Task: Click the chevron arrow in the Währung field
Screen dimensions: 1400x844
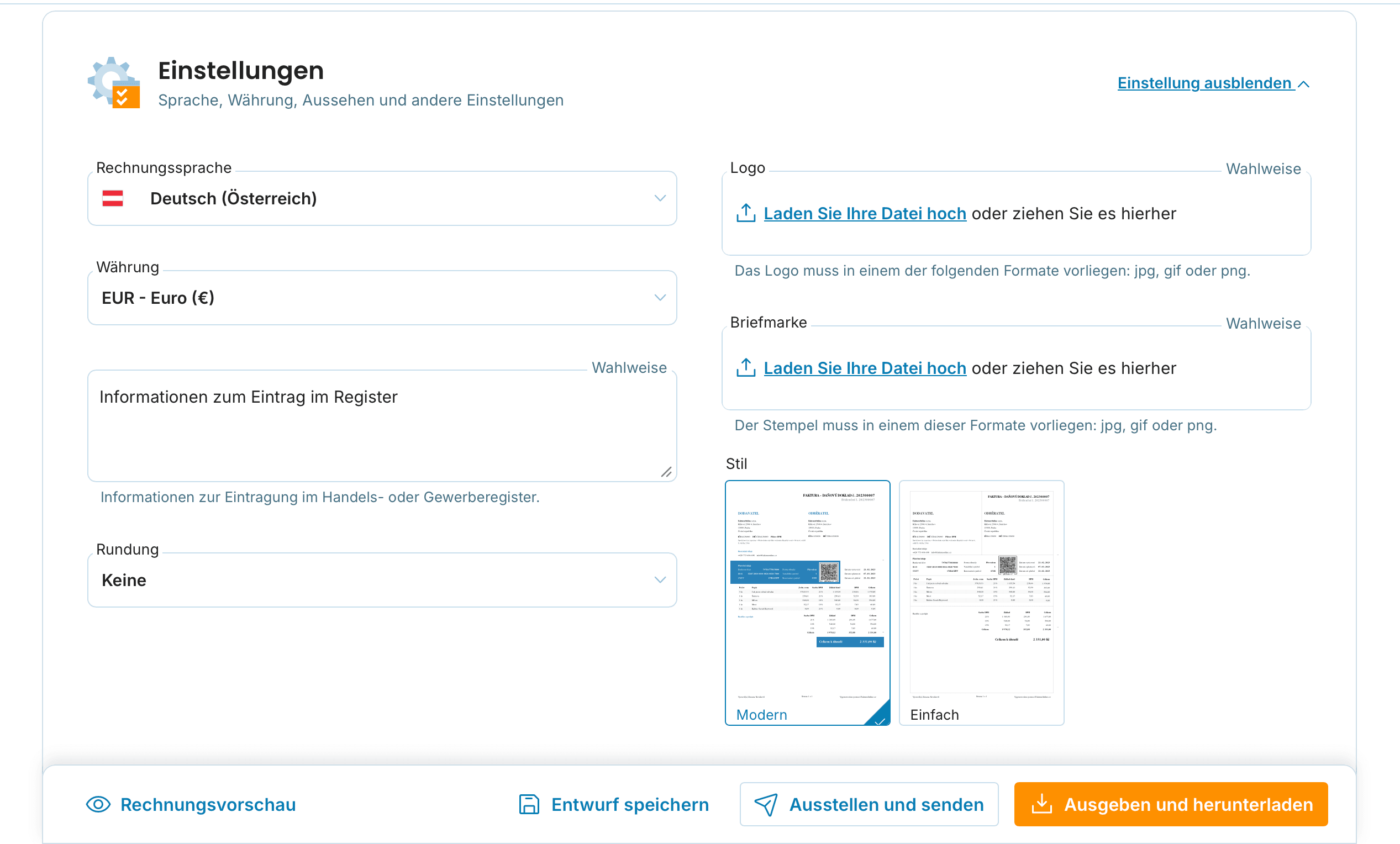Action: (660, 298)
